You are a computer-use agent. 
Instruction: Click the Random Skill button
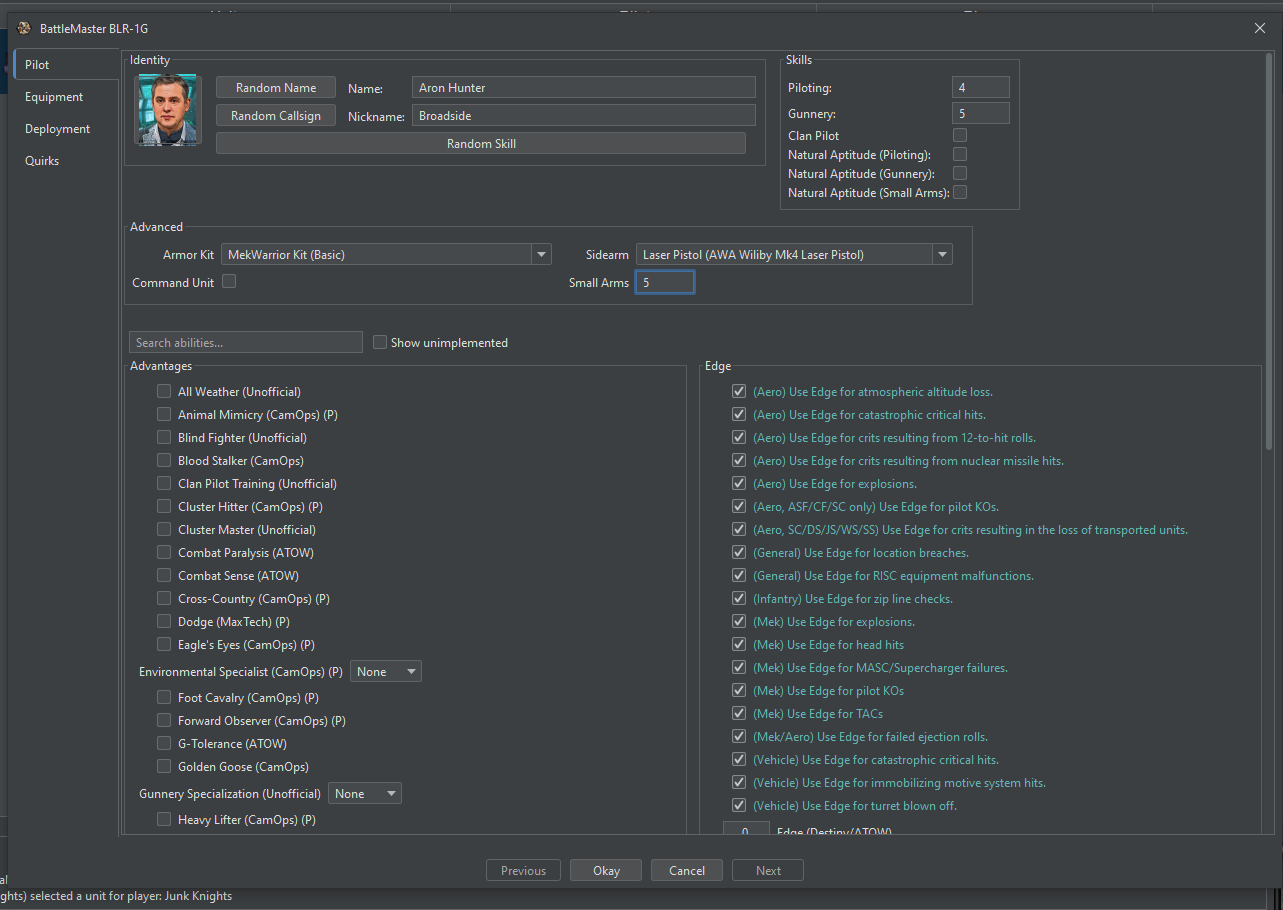click(481, 144)
